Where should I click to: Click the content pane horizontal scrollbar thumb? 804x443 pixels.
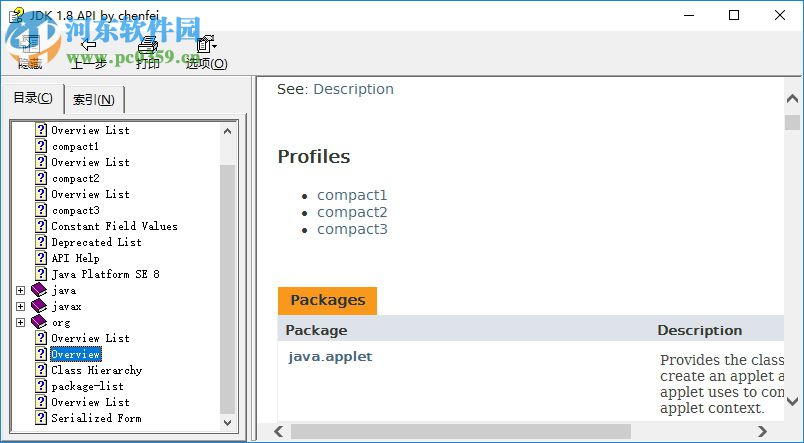[x=461, y=431]
